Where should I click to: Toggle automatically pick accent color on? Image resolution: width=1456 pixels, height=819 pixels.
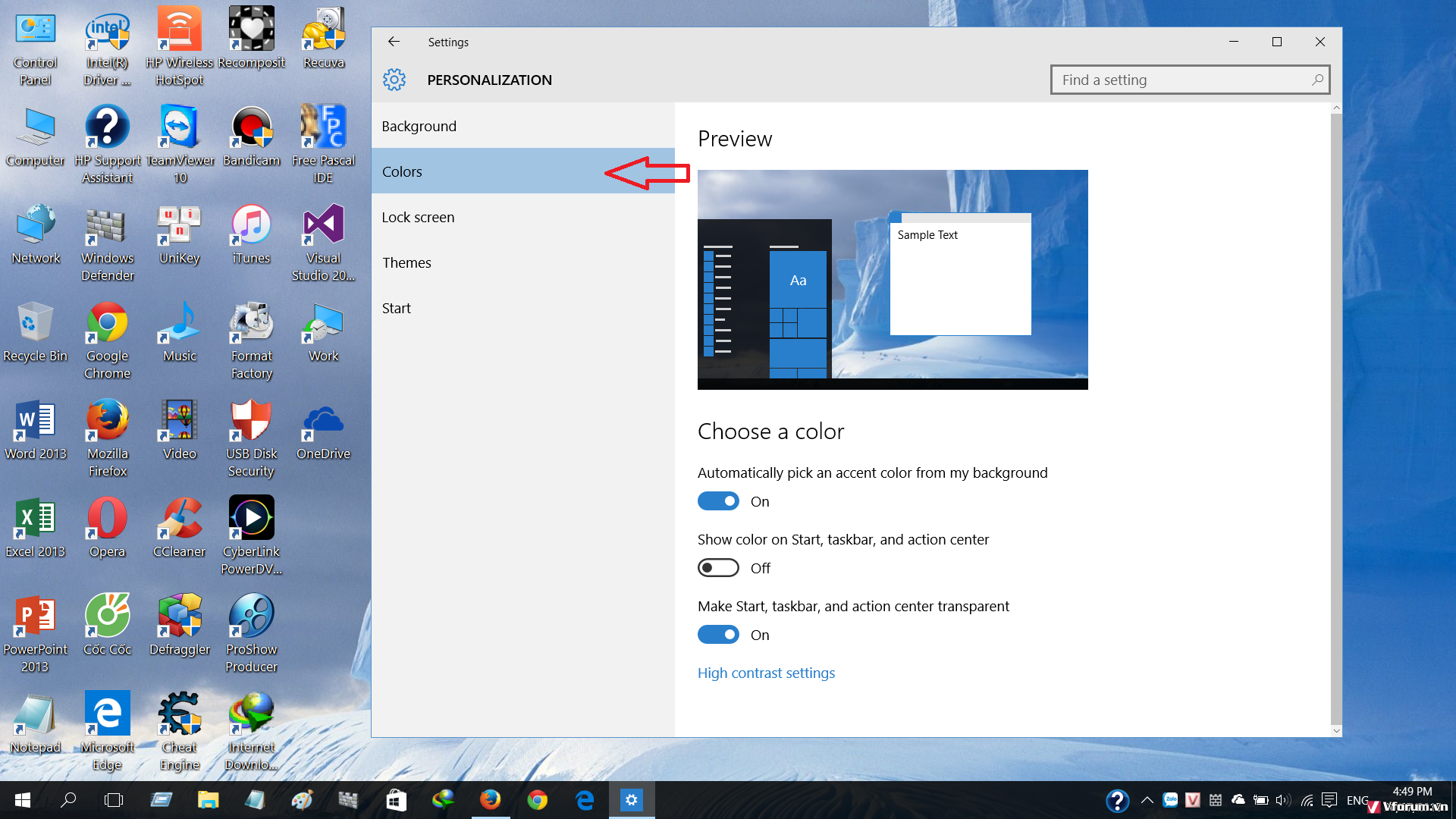[719, 501]
